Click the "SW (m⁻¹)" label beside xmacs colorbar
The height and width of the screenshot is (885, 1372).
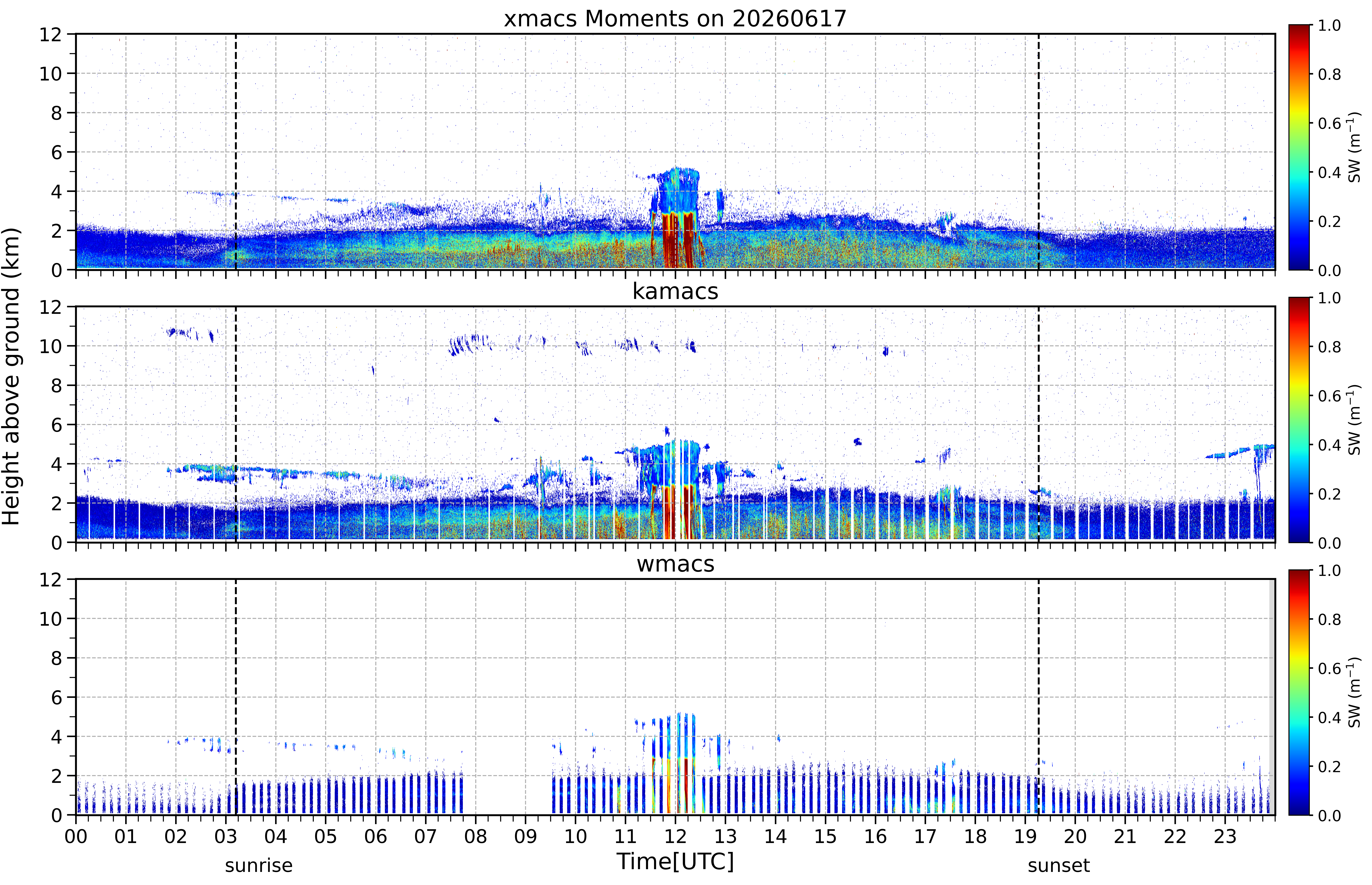[1354, 147]
